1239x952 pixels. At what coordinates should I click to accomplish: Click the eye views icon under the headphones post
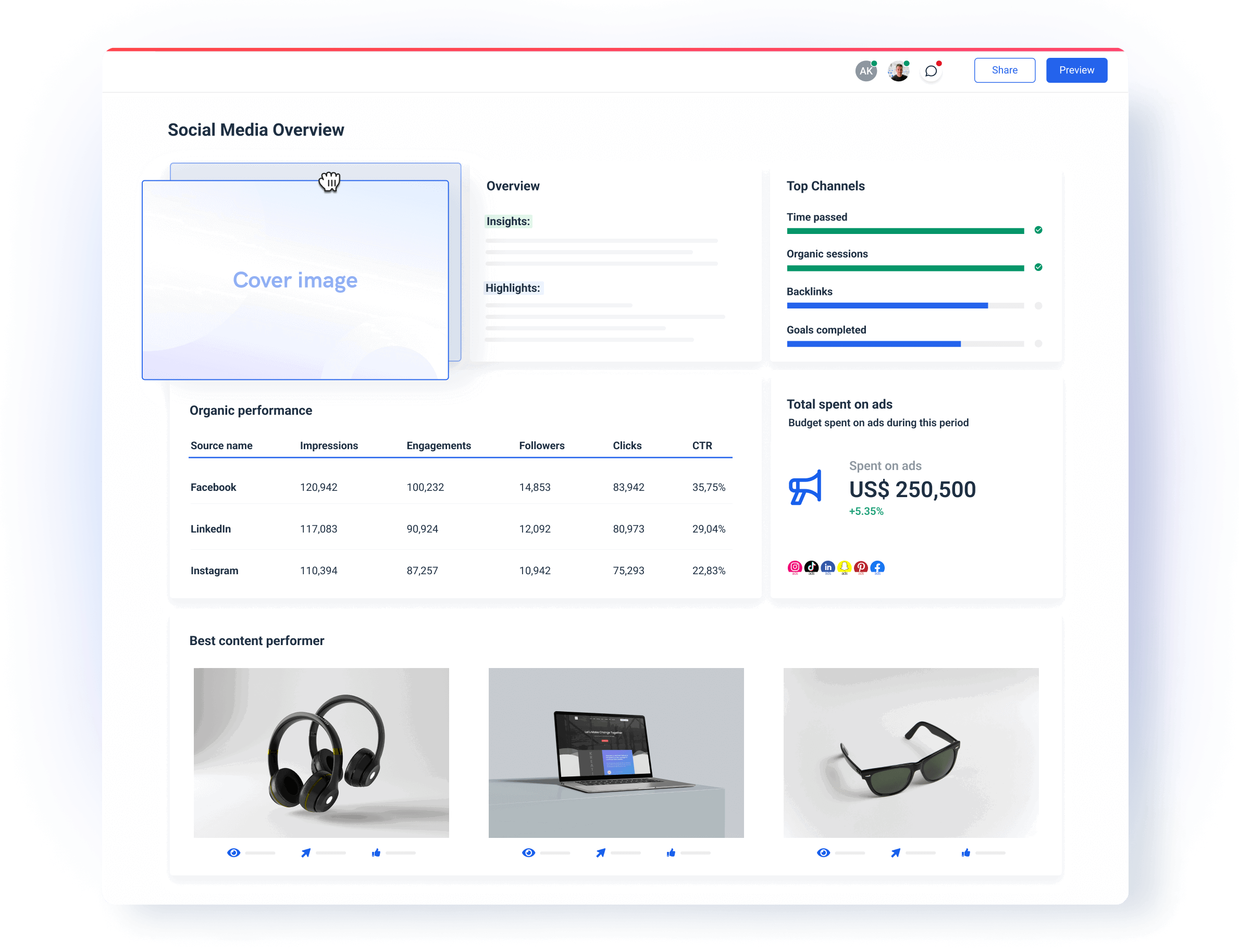(x=234, y=852)
